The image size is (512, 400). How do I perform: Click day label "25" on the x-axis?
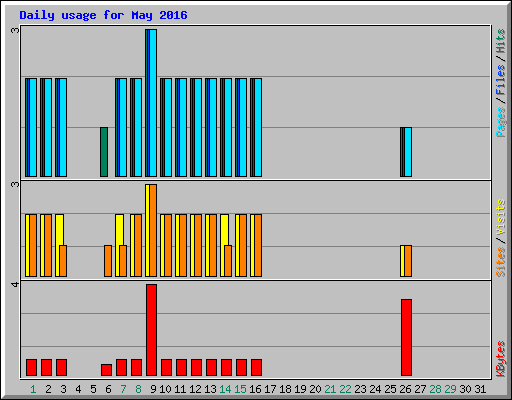(390, 389)
